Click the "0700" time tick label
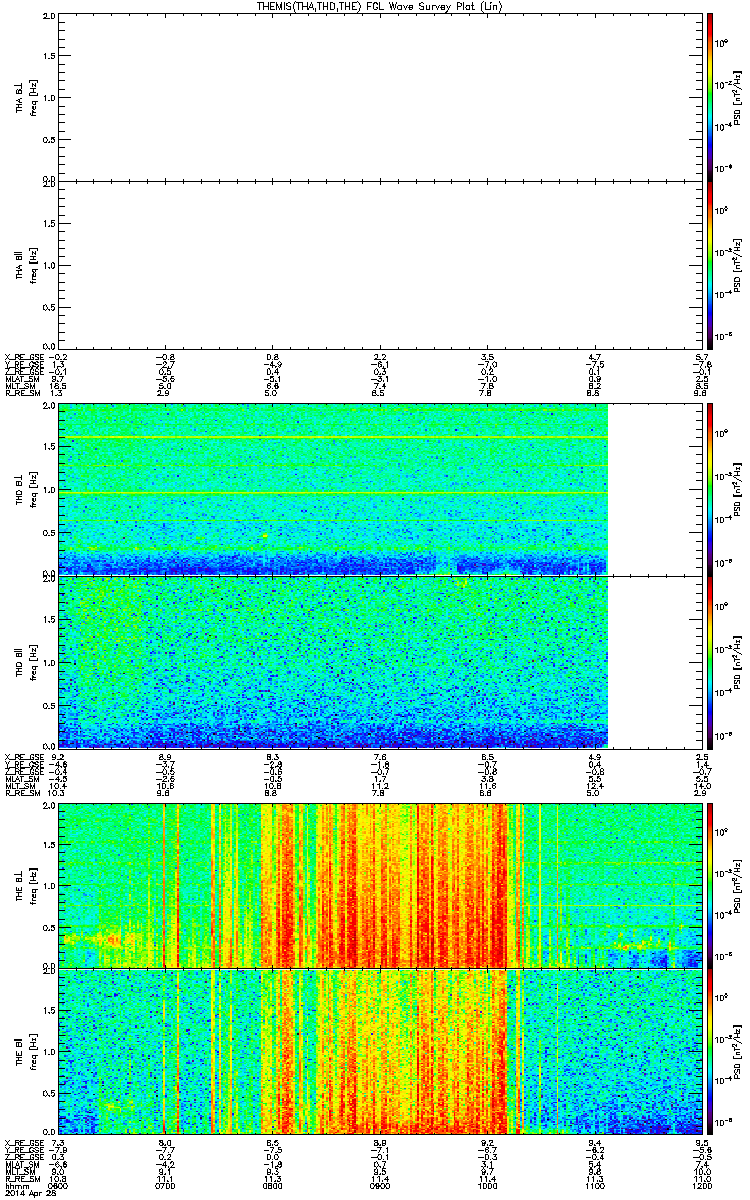 coord(166,1186)
